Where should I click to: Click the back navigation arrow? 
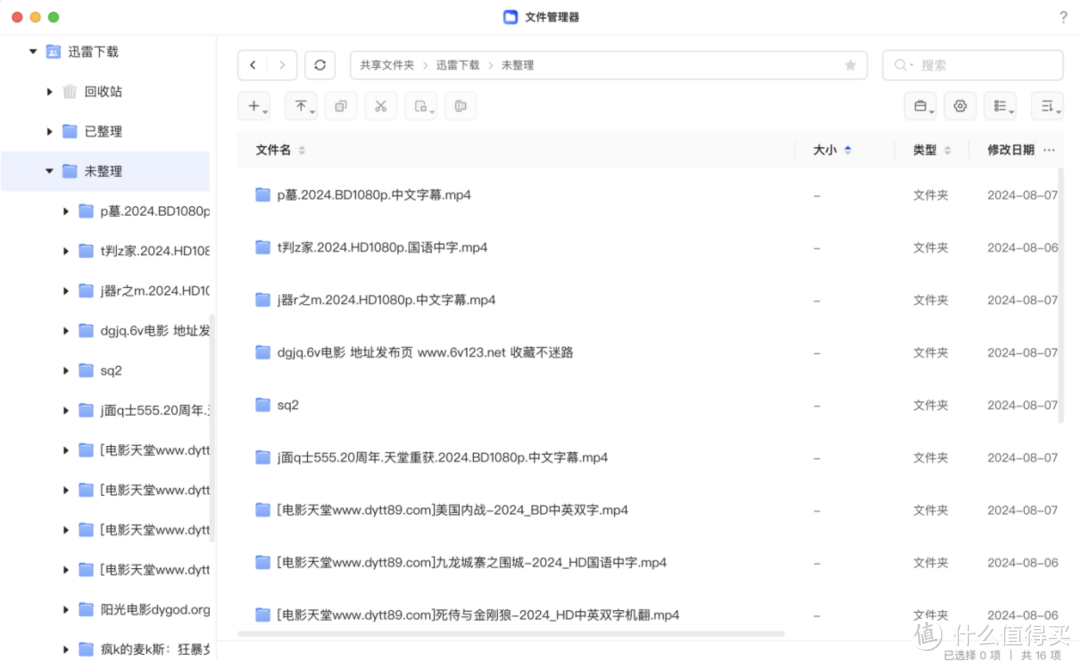pyautogui.click(x=253, y=65)
